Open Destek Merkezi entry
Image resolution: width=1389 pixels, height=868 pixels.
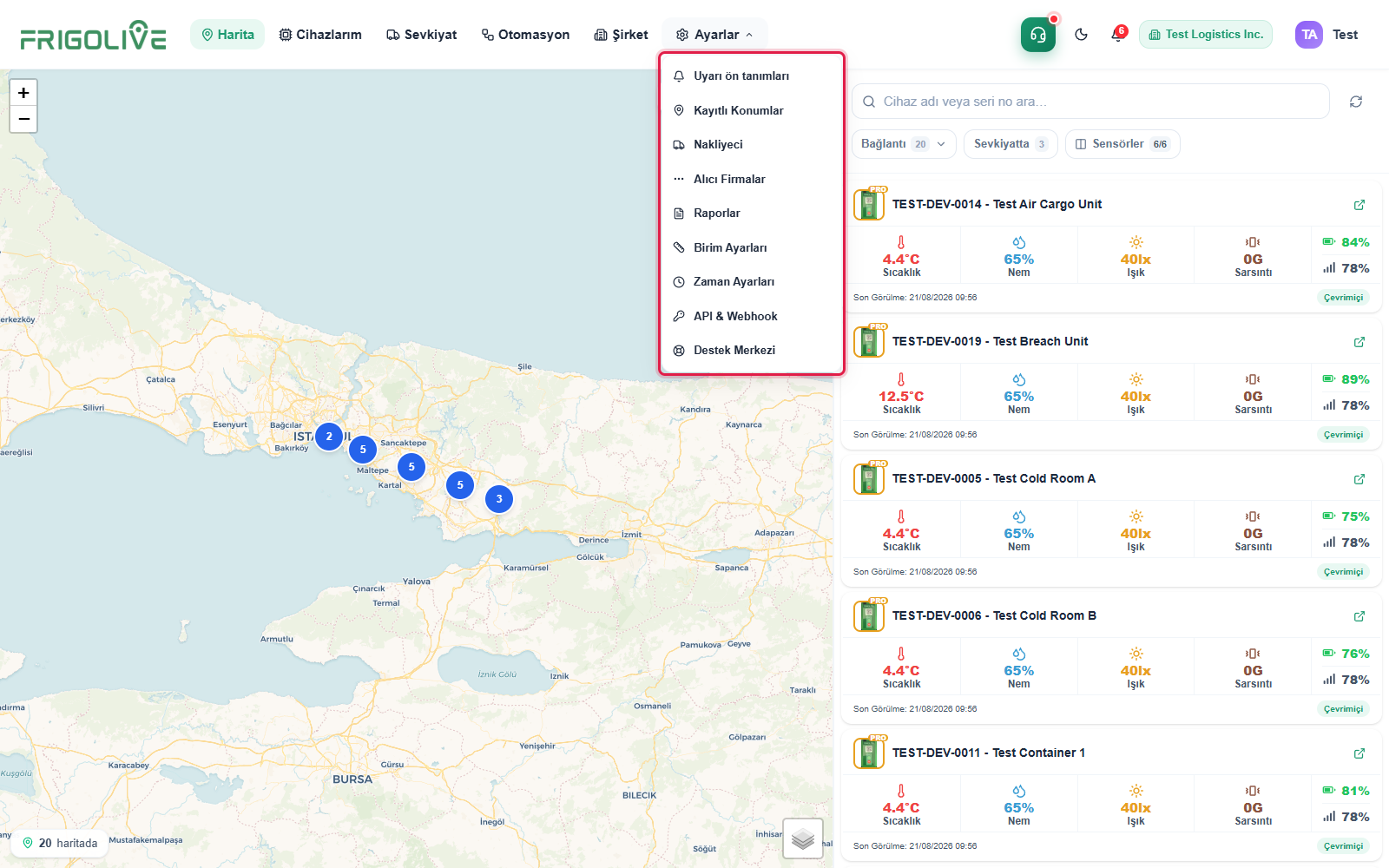click(752, 351)
